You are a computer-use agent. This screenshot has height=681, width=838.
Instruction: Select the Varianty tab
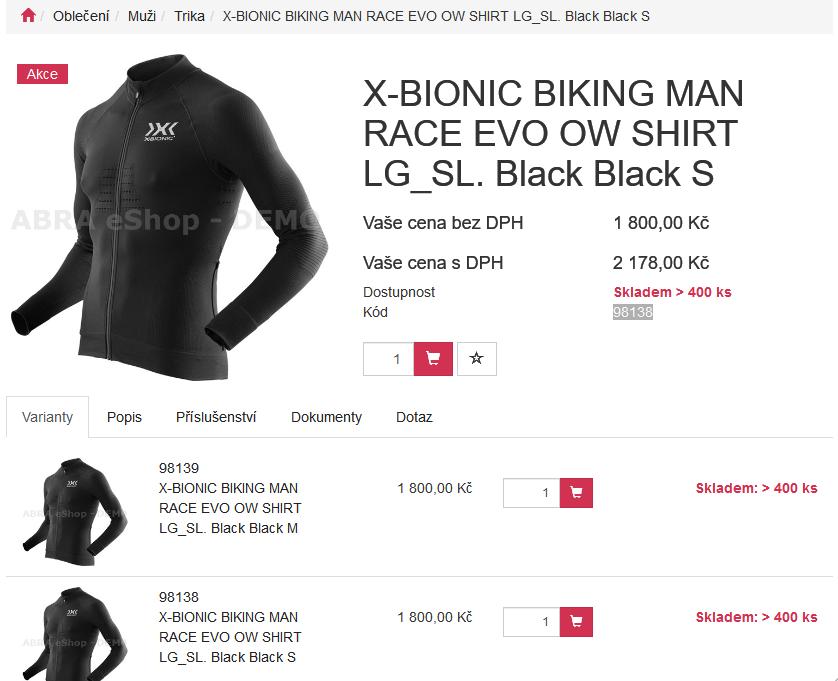click(48, 417)
